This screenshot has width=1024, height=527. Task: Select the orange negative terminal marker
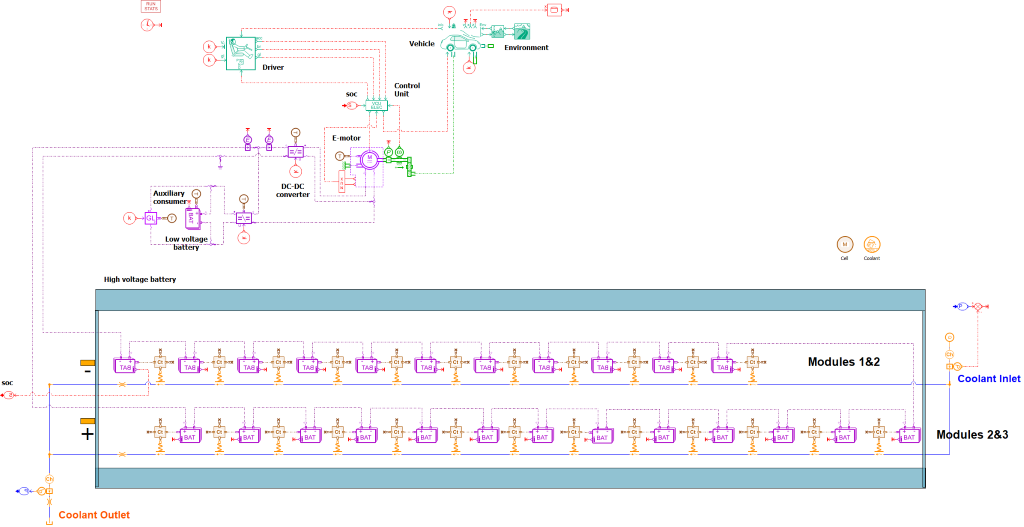click(x=88, y=362)
